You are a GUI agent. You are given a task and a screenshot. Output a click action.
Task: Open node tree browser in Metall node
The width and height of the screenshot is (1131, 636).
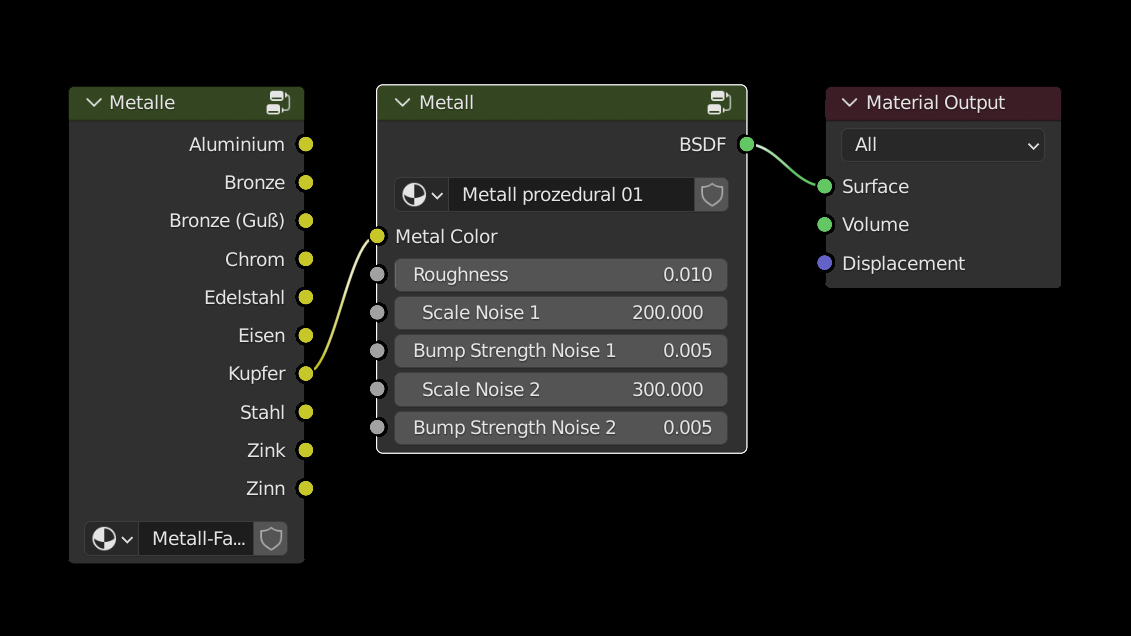coord(422,194)
